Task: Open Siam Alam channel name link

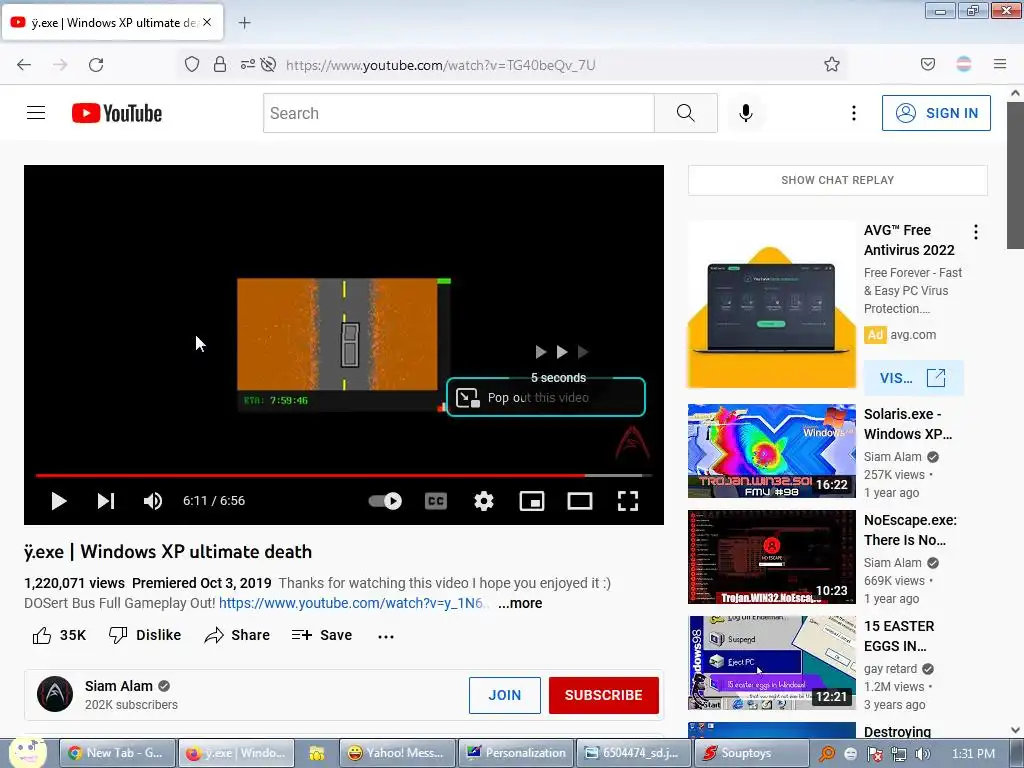Action: tap(119, 686)
